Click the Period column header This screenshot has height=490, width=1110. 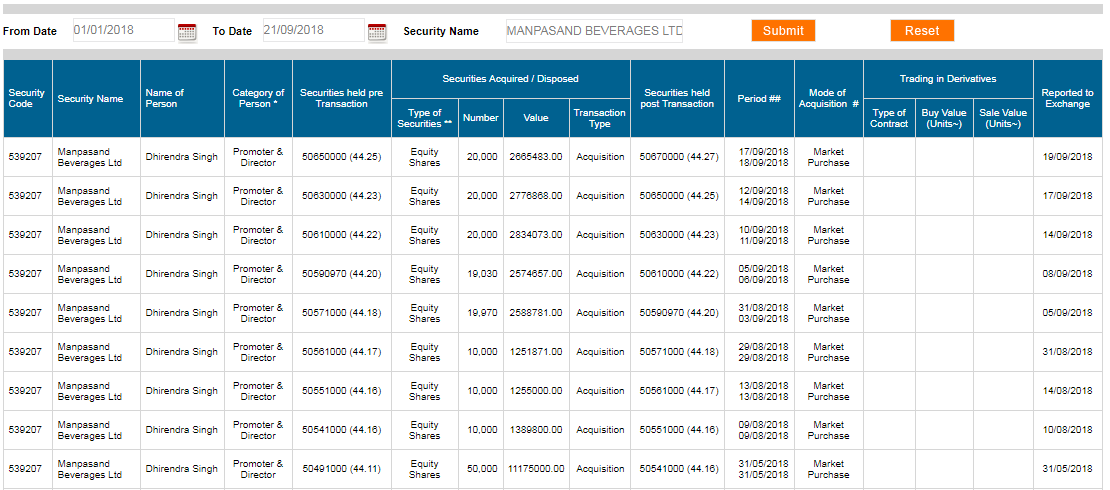coord(759,99)
